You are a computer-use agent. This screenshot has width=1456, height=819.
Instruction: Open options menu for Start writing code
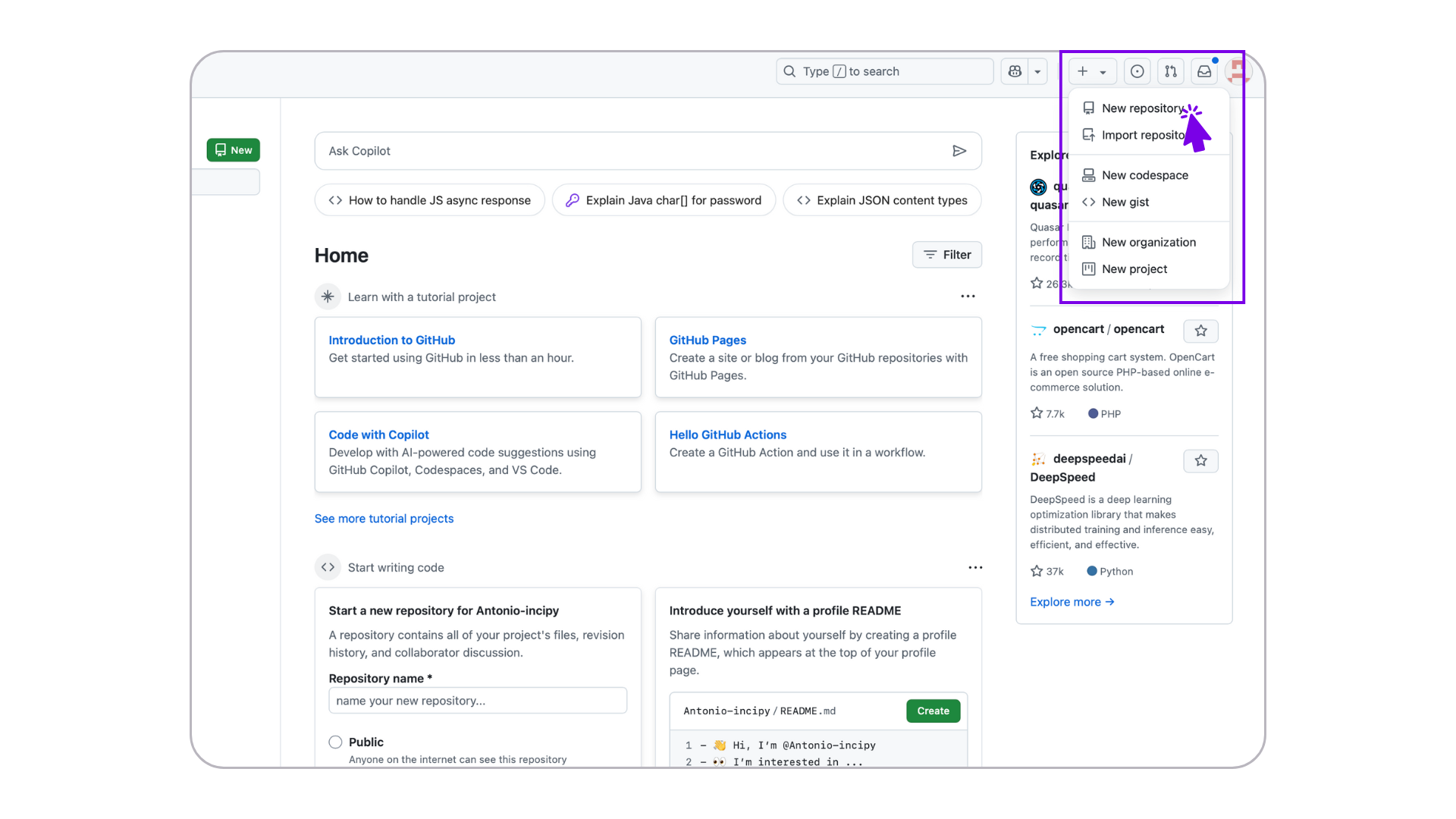pos(975,567)
